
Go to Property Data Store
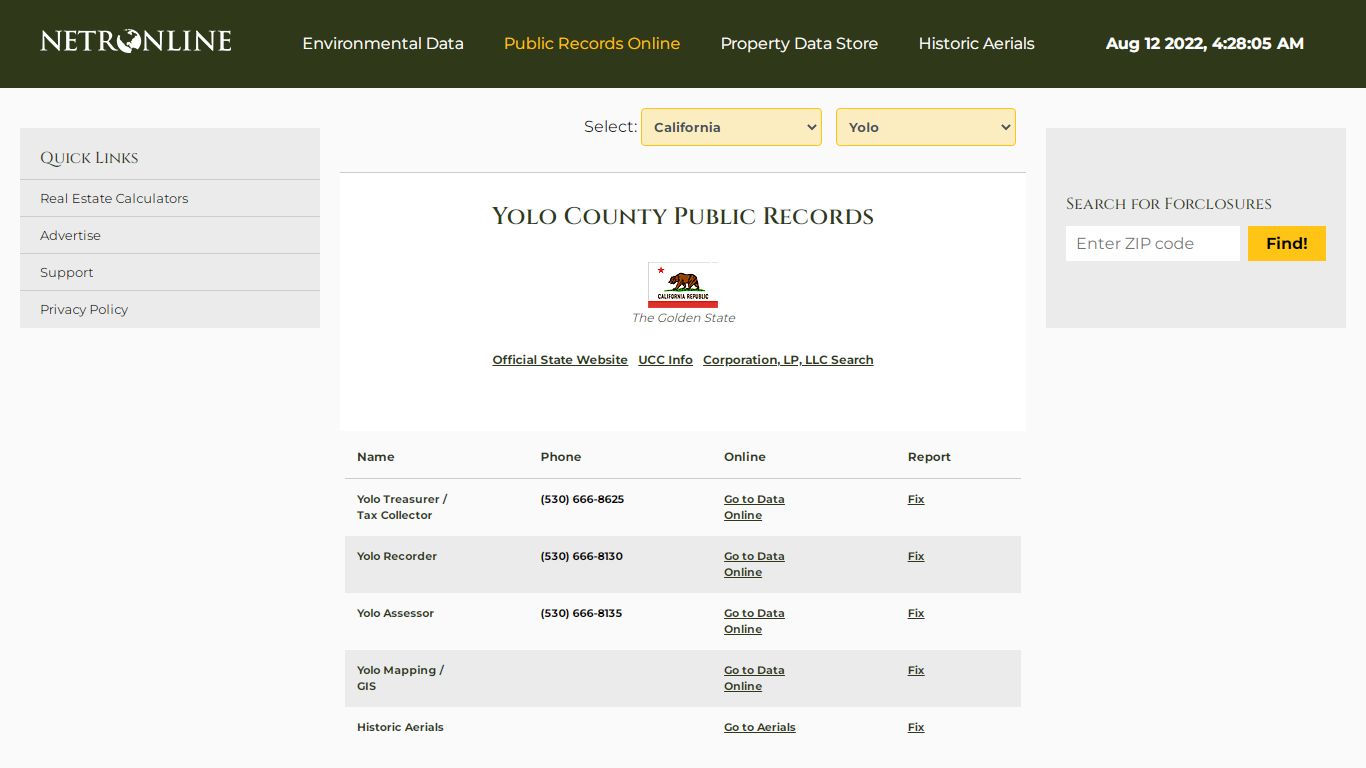[x=799, y=44]
